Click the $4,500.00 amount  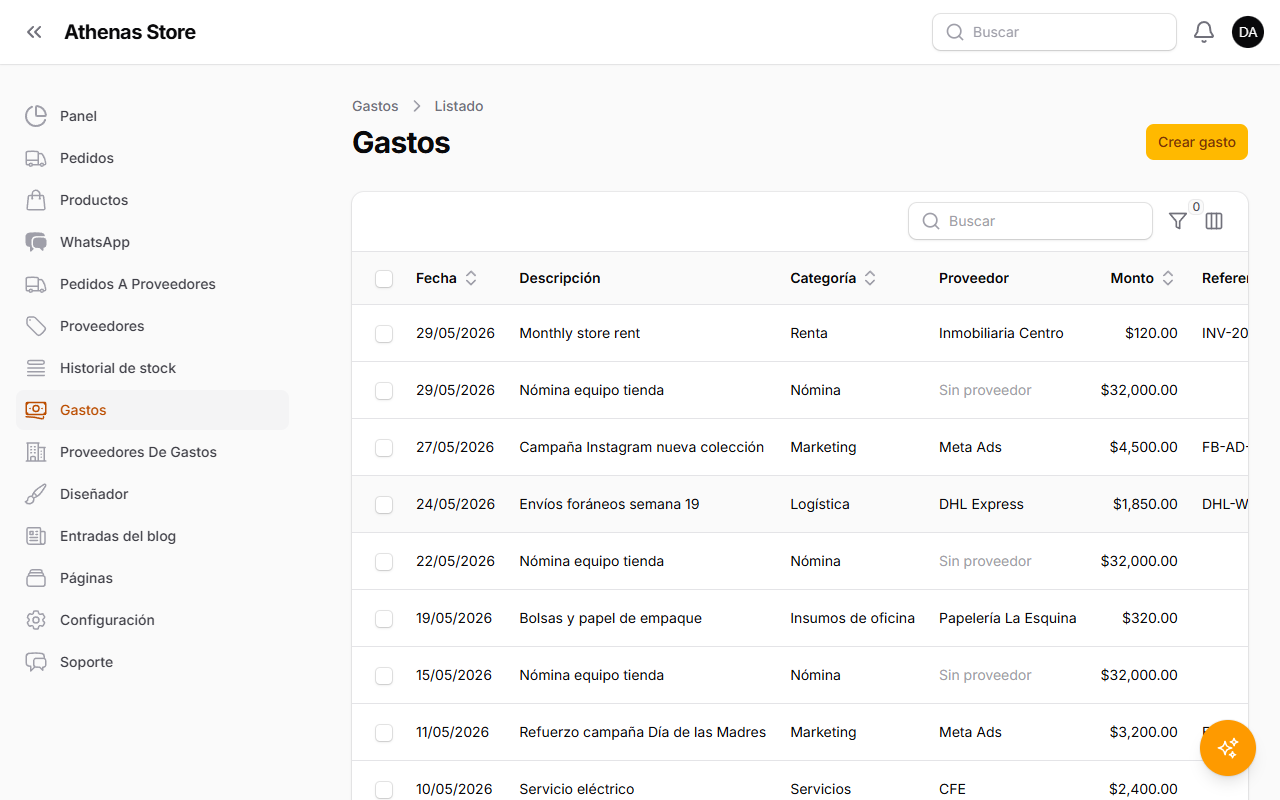tap(1143, 447)
